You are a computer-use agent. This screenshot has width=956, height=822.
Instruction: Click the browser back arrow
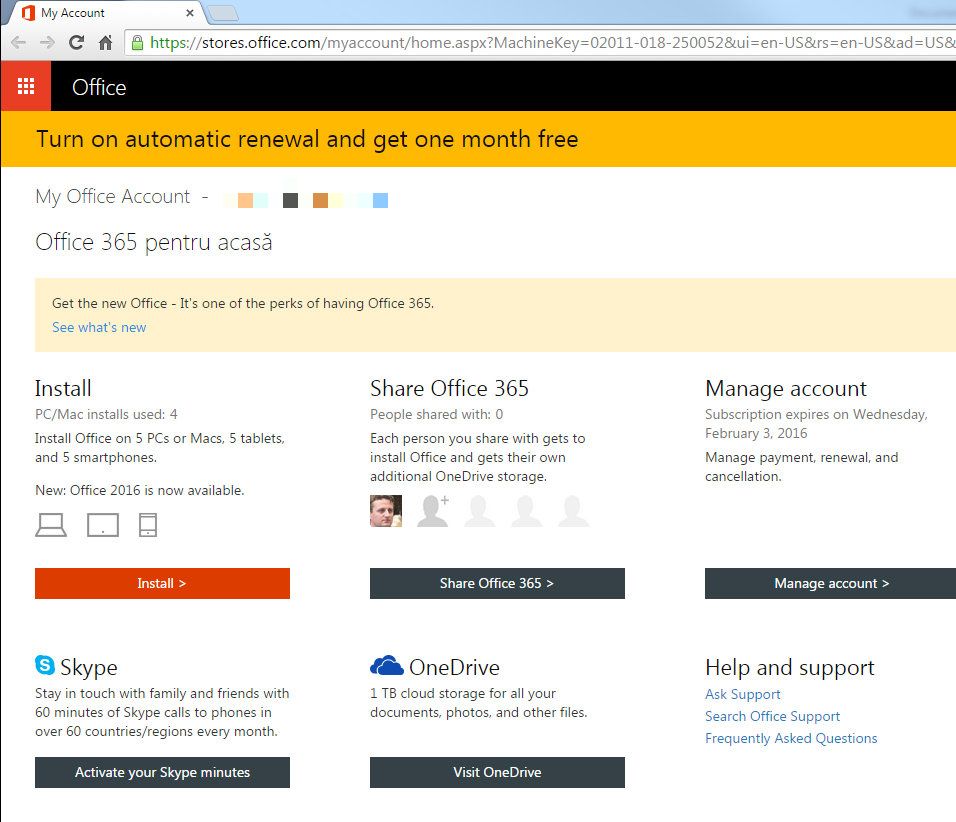coord(18,43)
